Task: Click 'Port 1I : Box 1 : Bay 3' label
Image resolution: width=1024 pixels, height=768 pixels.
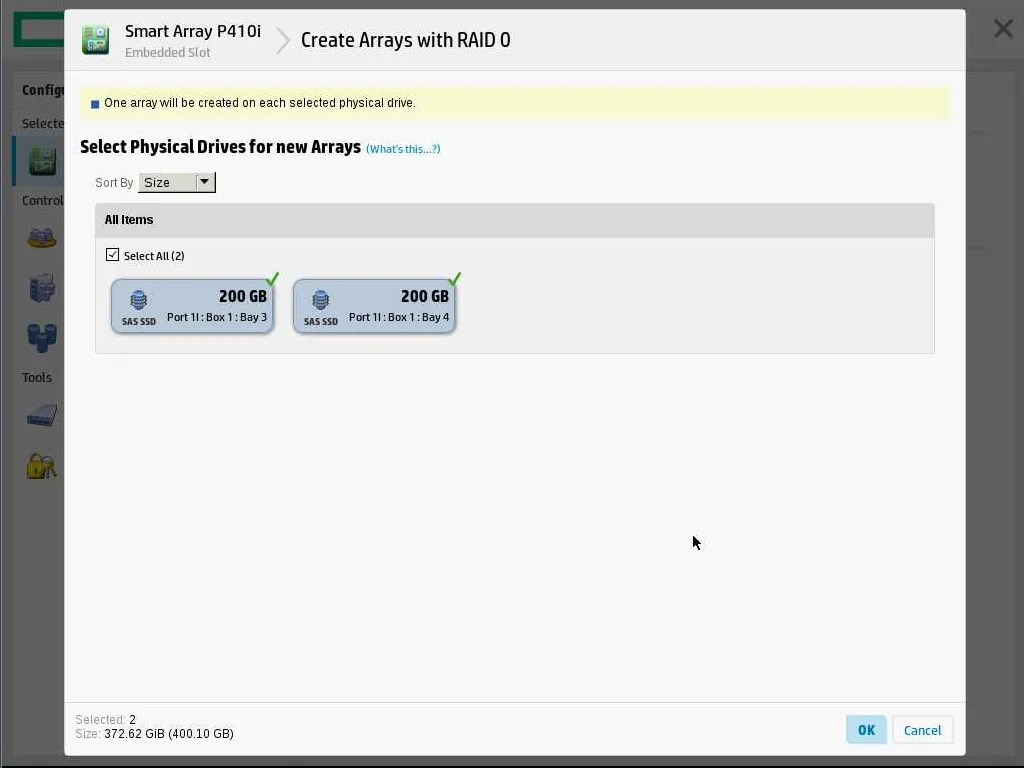Action: click(217, 317)
